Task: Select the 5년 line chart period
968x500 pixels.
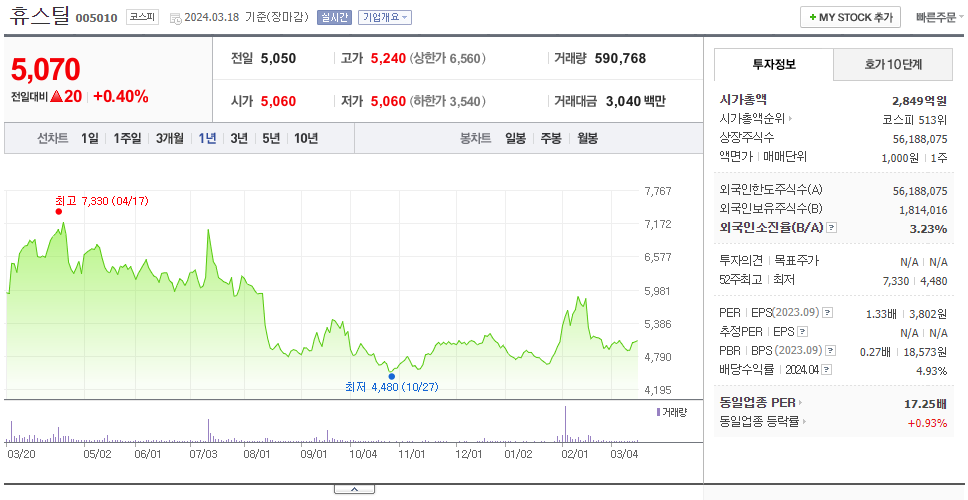Action: pyautogui.click(x=271, y=138)
